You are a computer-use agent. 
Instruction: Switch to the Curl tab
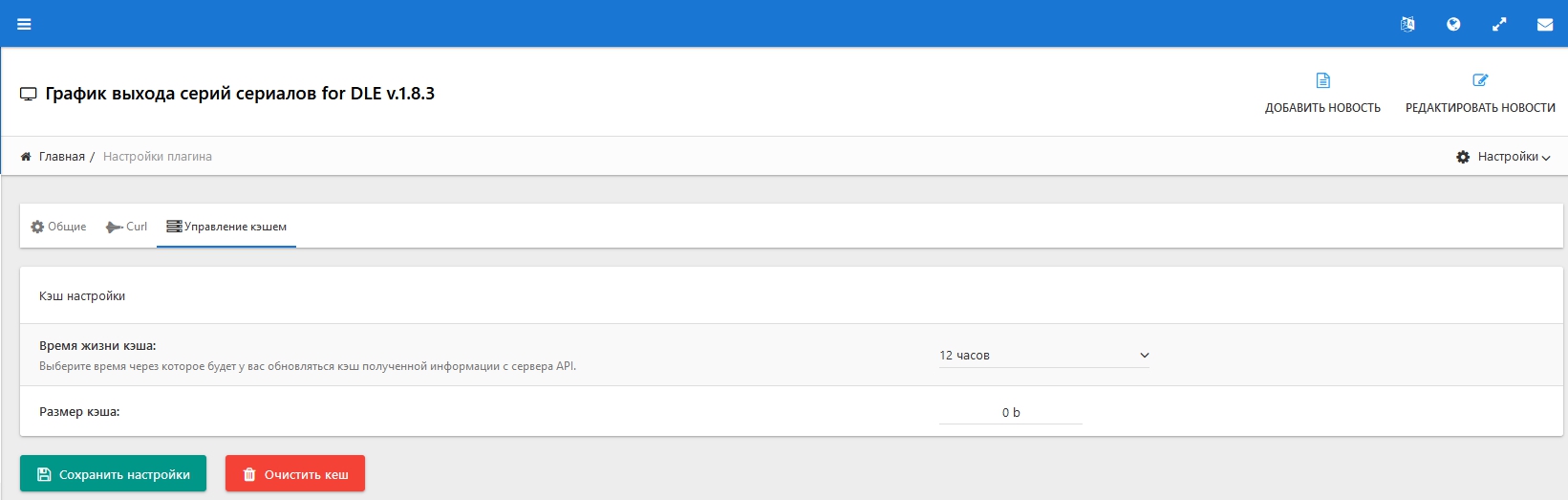[x=126, y=227]
